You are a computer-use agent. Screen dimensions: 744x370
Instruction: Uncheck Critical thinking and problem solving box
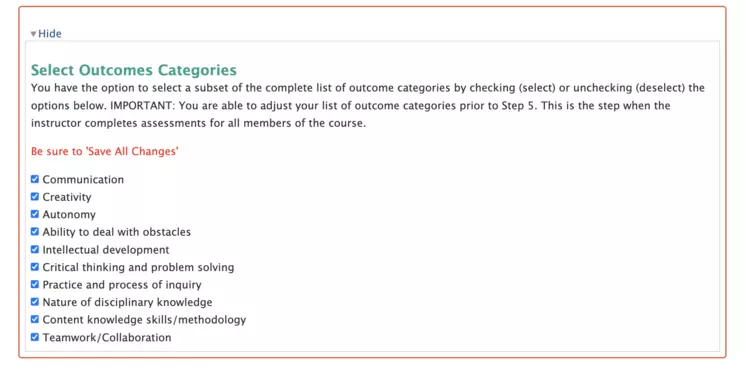tap(35, 267)
